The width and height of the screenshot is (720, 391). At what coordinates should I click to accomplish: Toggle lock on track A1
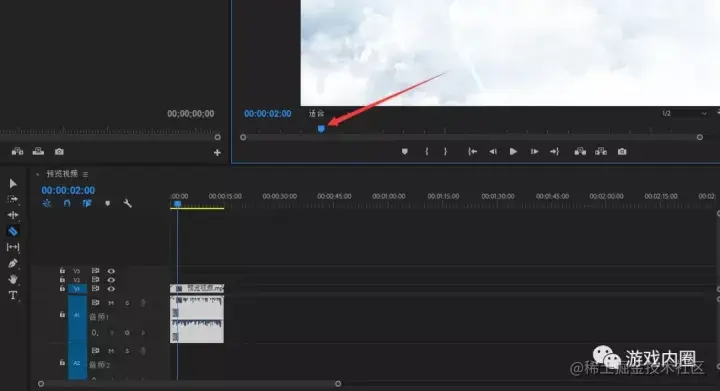click(62, 314)
